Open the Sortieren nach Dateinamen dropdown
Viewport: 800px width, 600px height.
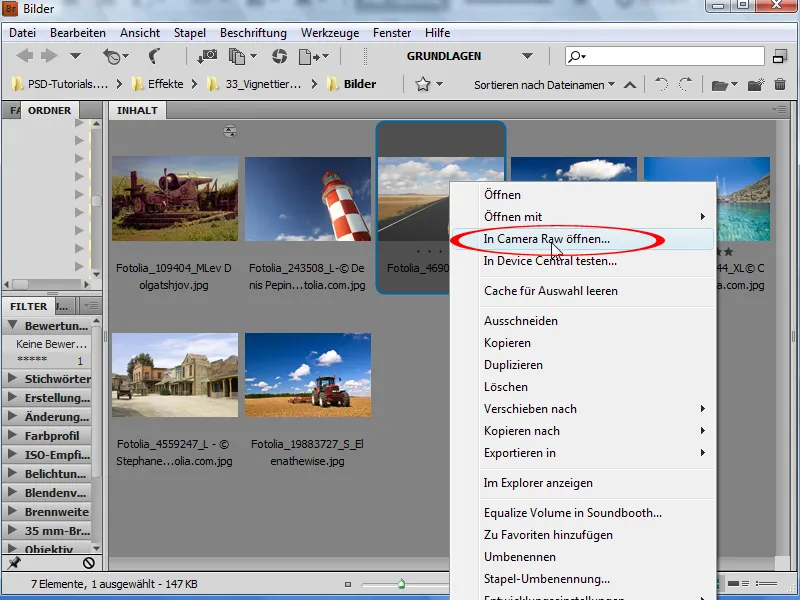click(544, 85)
